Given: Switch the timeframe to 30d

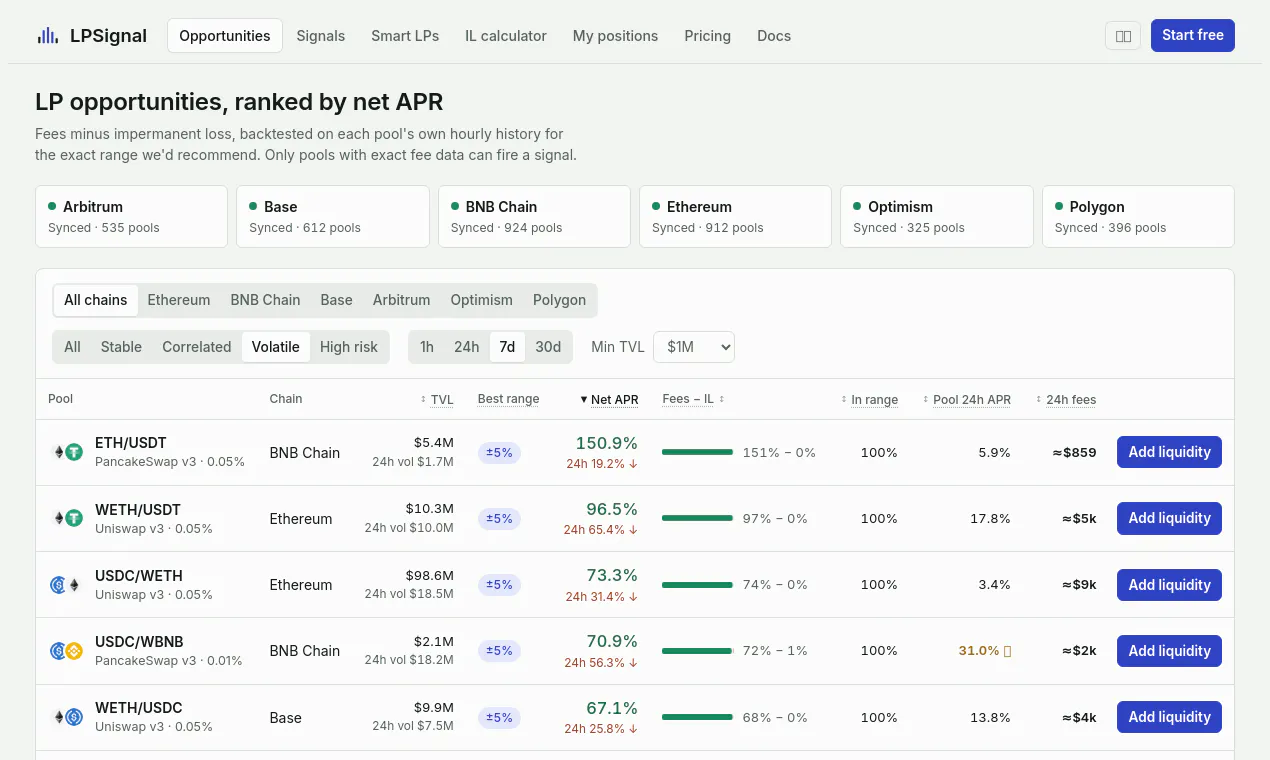Looking at the screenshot, I should 548,347.
